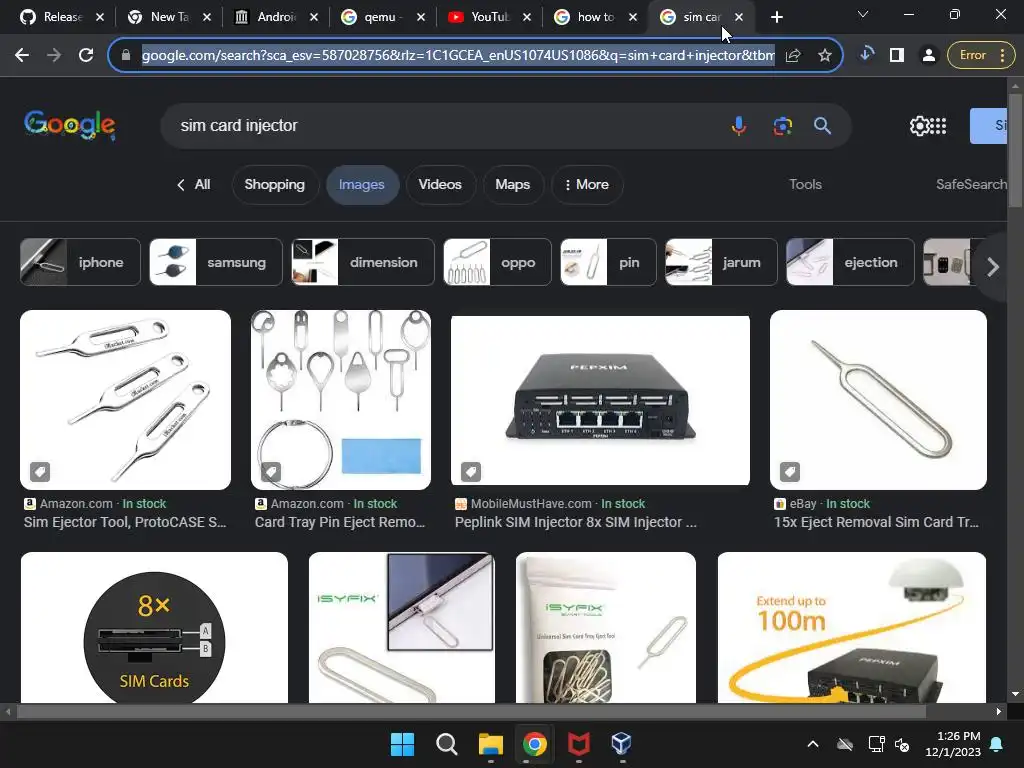This screenshot has width=1024, height=768.
Task: Open the Card Tray Pin Eject image
Action: (x=341, y=400)
